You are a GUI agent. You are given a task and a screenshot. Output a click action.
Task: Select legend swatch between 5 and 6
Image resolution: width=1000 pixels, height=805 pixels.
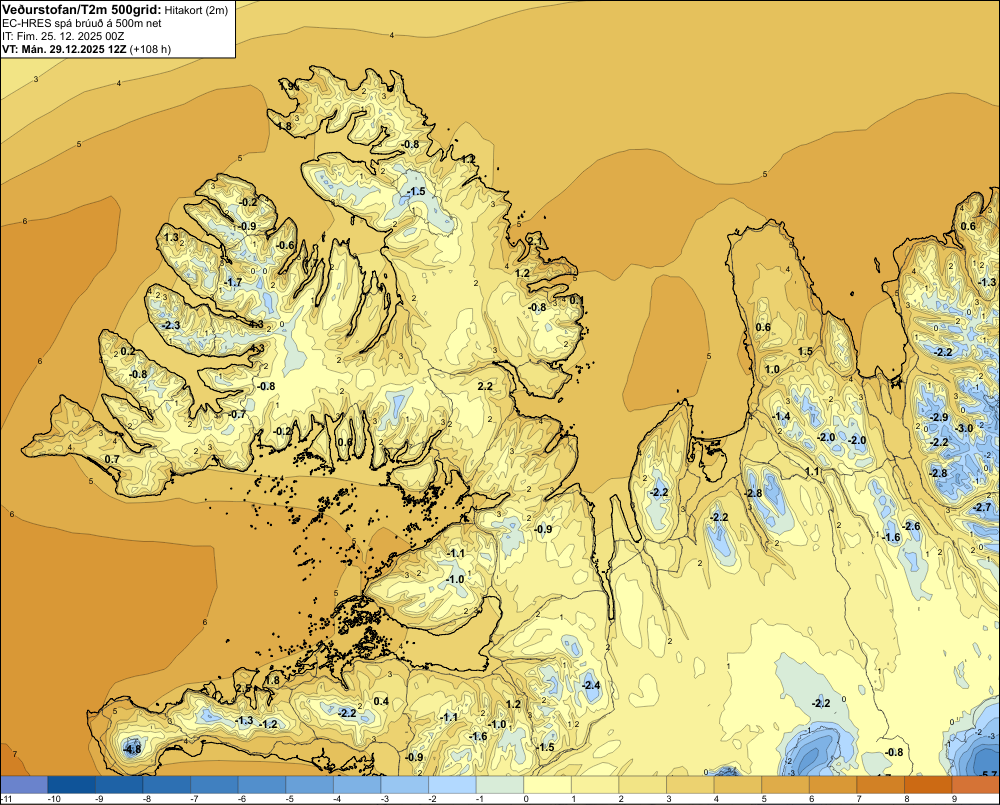[786, 785]
